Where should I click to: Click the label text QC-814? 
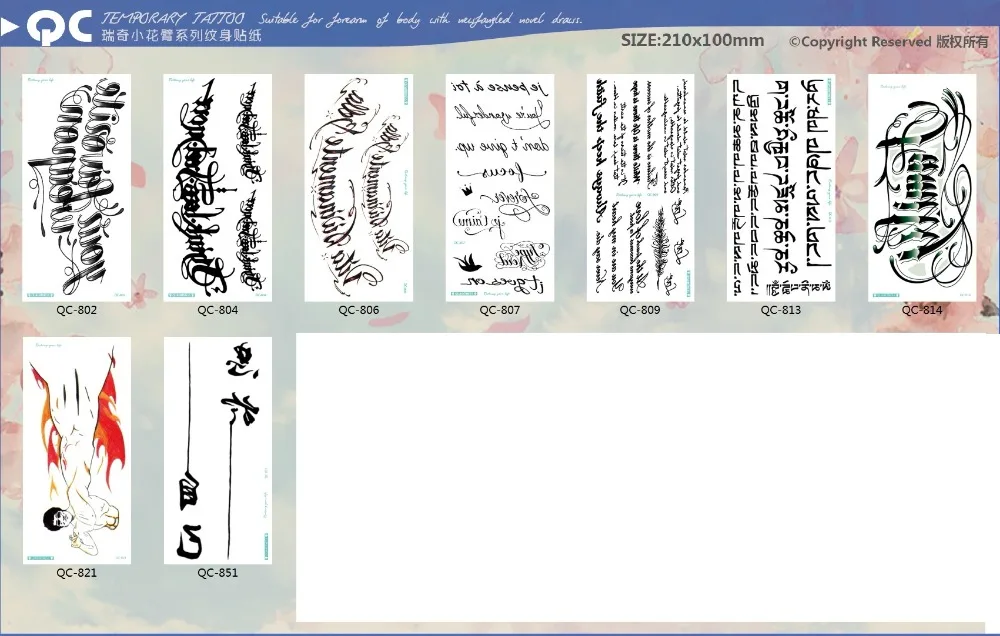point(922,310)
